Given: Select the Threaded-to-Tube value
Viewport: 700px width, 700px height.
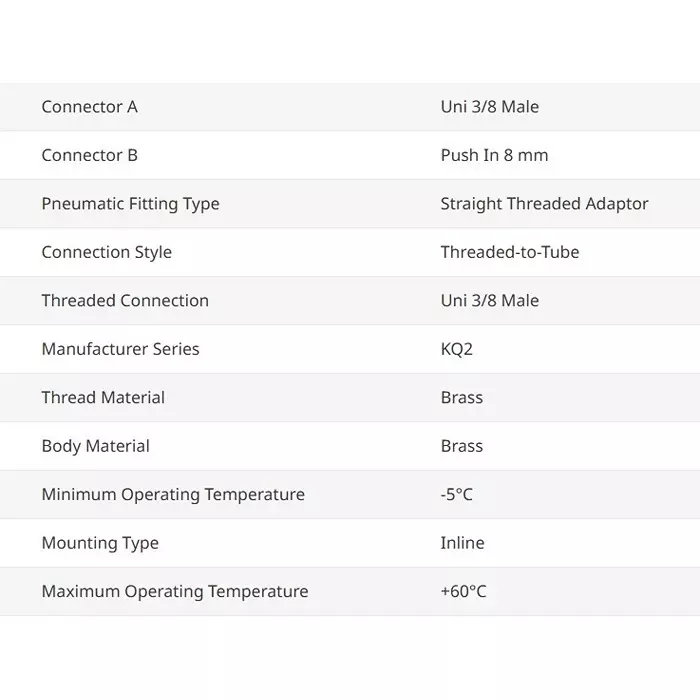Looking at the screenshot, I should (x=509, y=252).
